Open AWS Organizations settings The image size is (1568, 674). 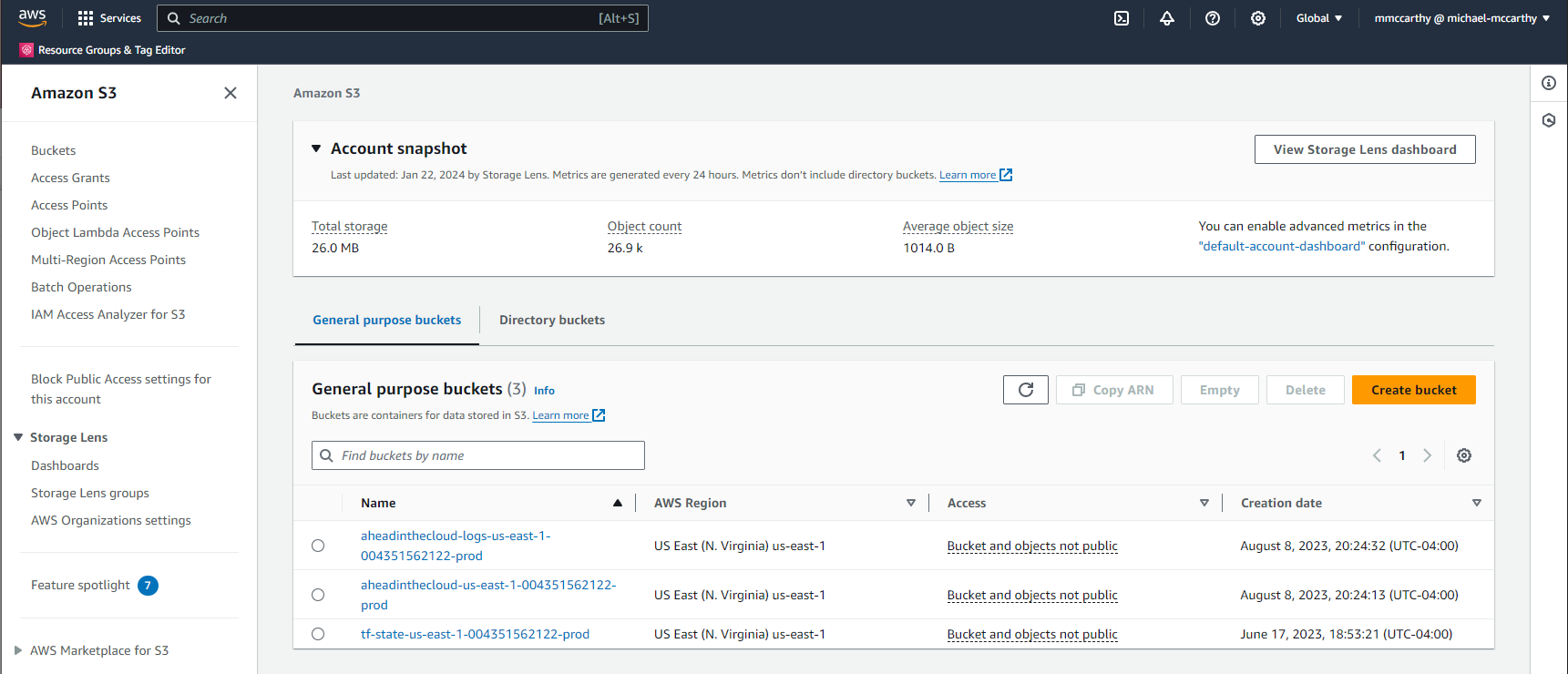pyautogui.click(x=111, y=520)
